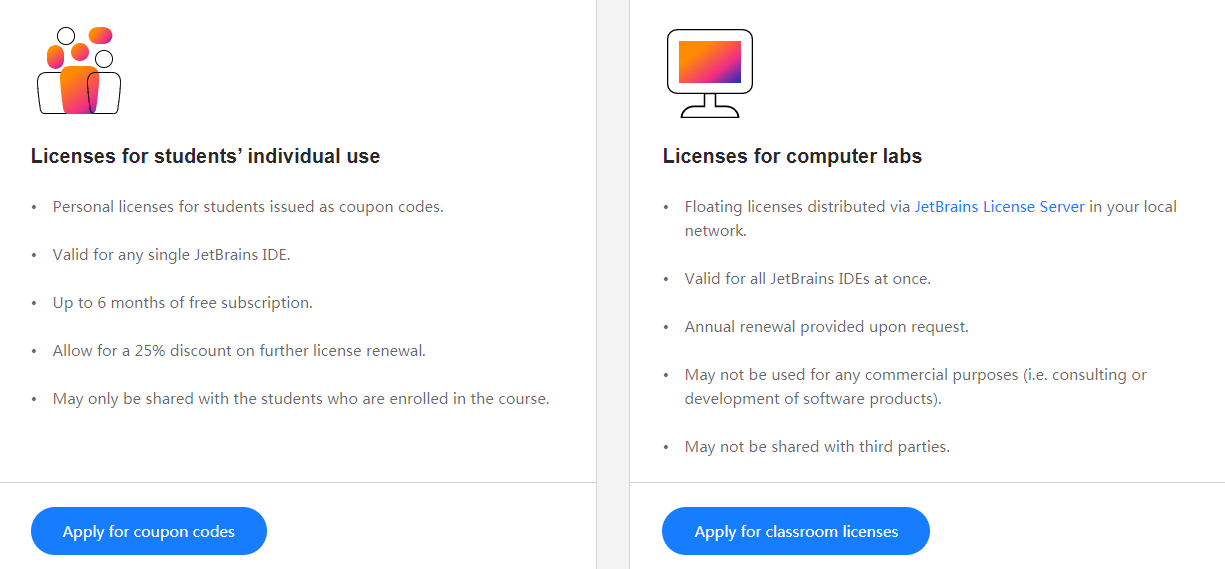Click May not be shared with third parties
This screenshot has width=1225, height=569.
[817, 447]
